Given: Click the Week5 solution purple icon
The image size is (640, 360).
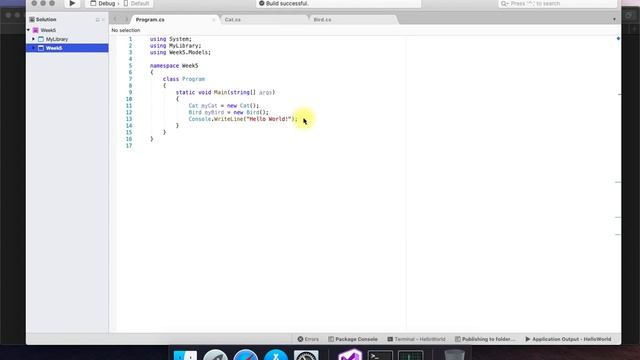Looking at the screenshot, I should tap(36, 30).
